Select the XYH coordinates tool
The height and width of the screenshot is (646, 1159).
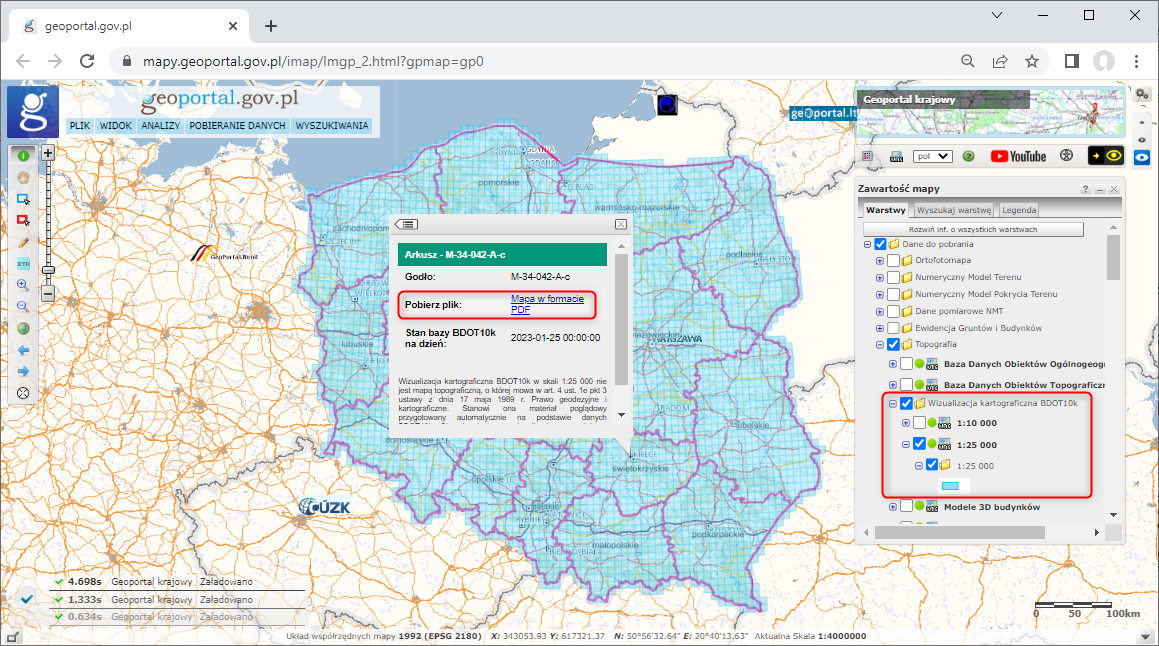tap(23, 264)
